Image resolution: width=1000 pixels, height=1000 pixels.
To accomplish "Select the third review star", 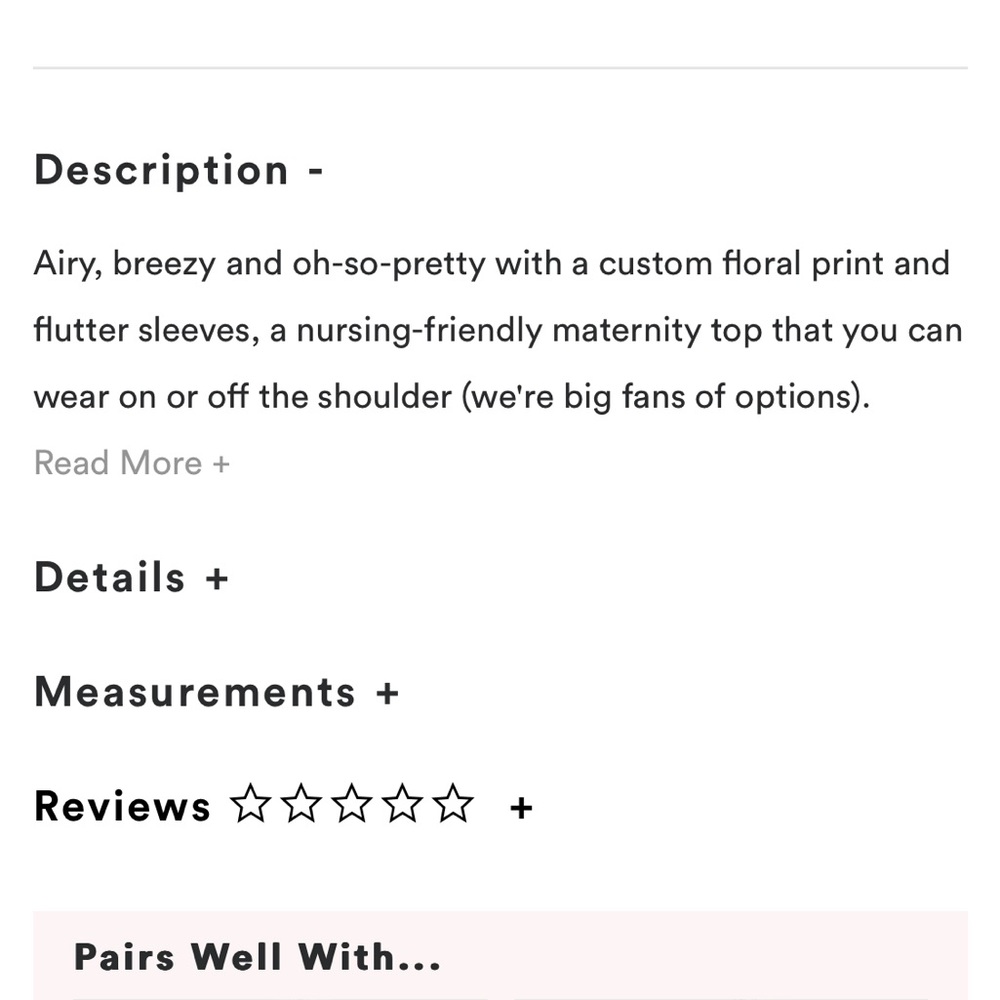I will pos(351,803).
